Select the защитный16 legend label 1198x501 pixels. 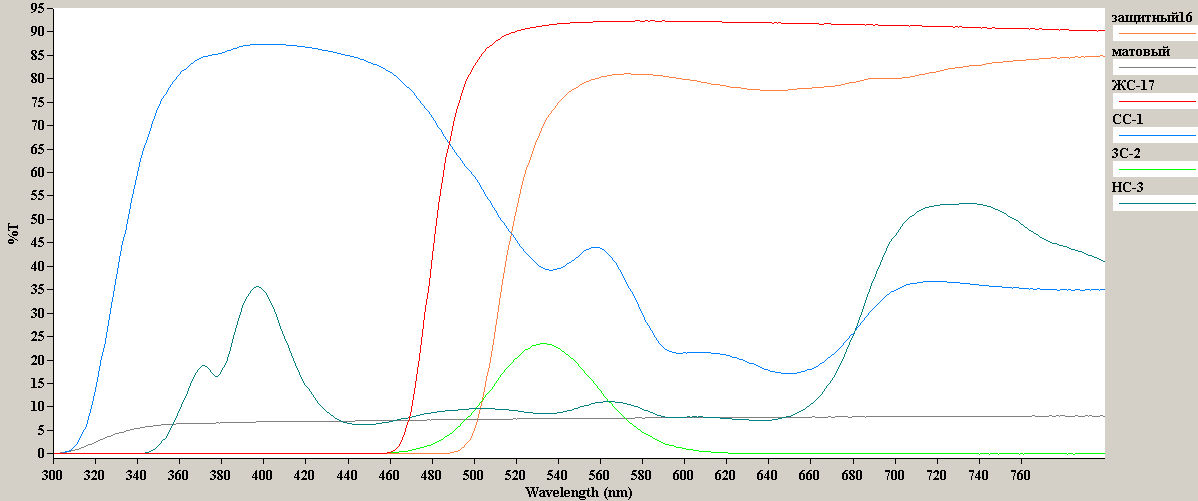(1151, 18)
